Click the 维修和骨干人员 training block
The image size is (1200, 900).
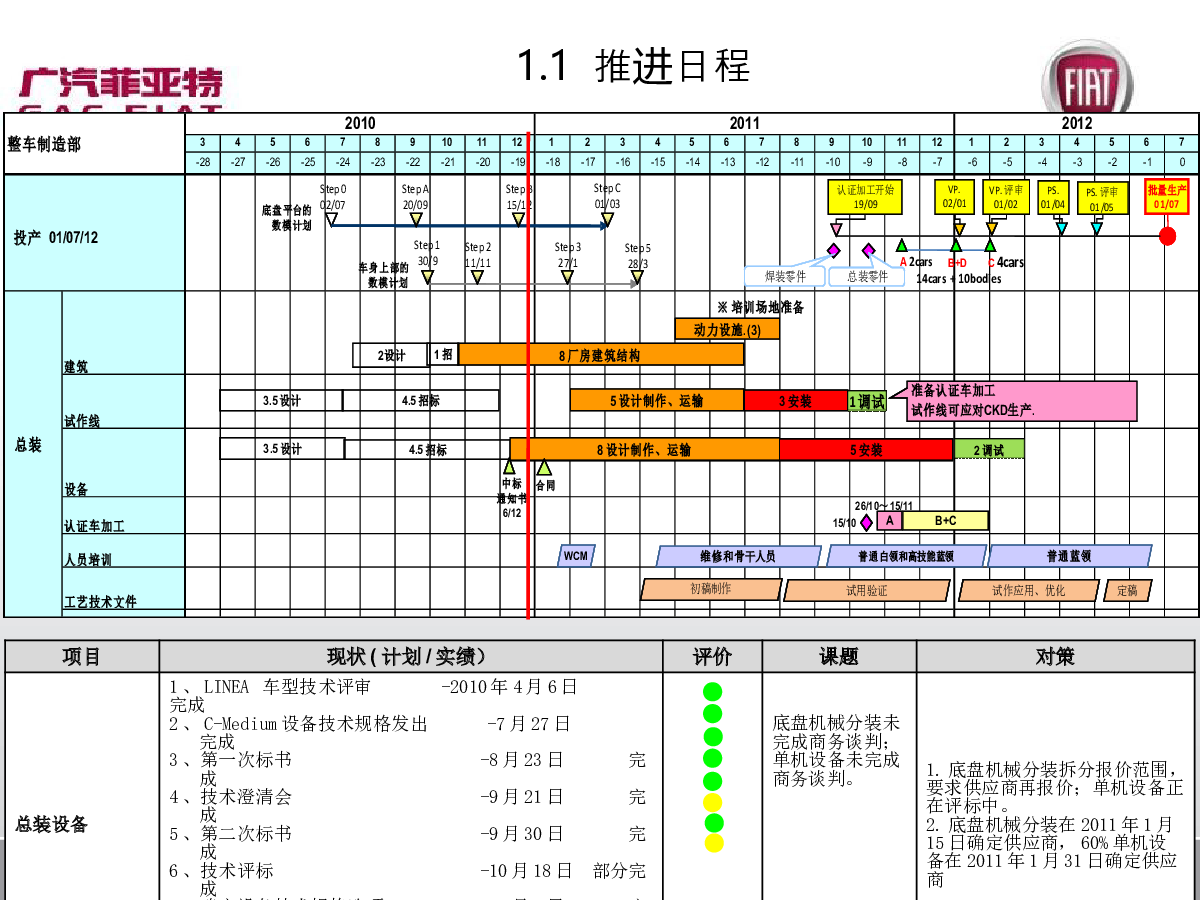click(x=738, y=555)
